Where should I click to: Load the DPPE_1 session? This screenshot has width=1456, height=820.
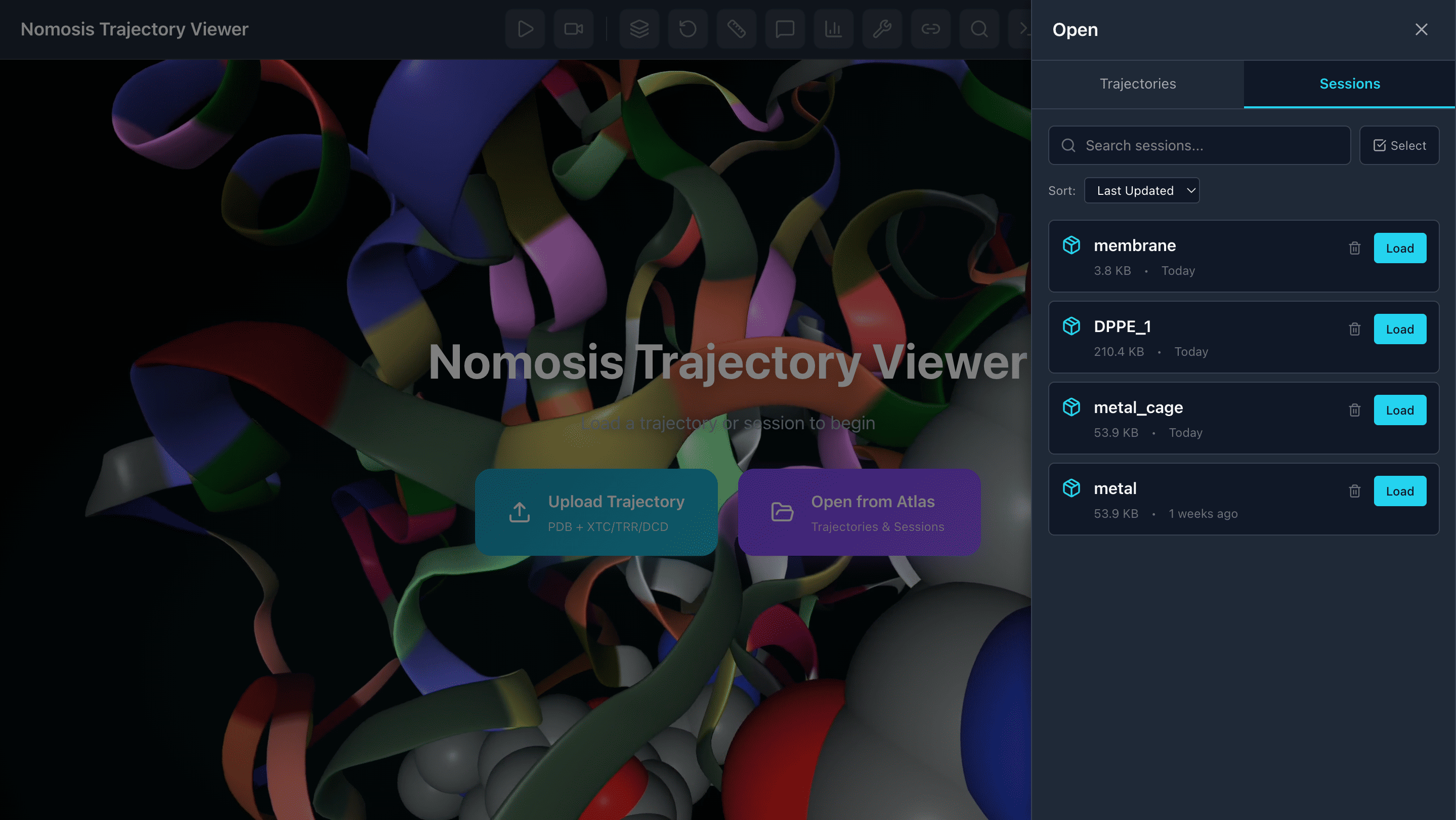(x=1399, y=329)
